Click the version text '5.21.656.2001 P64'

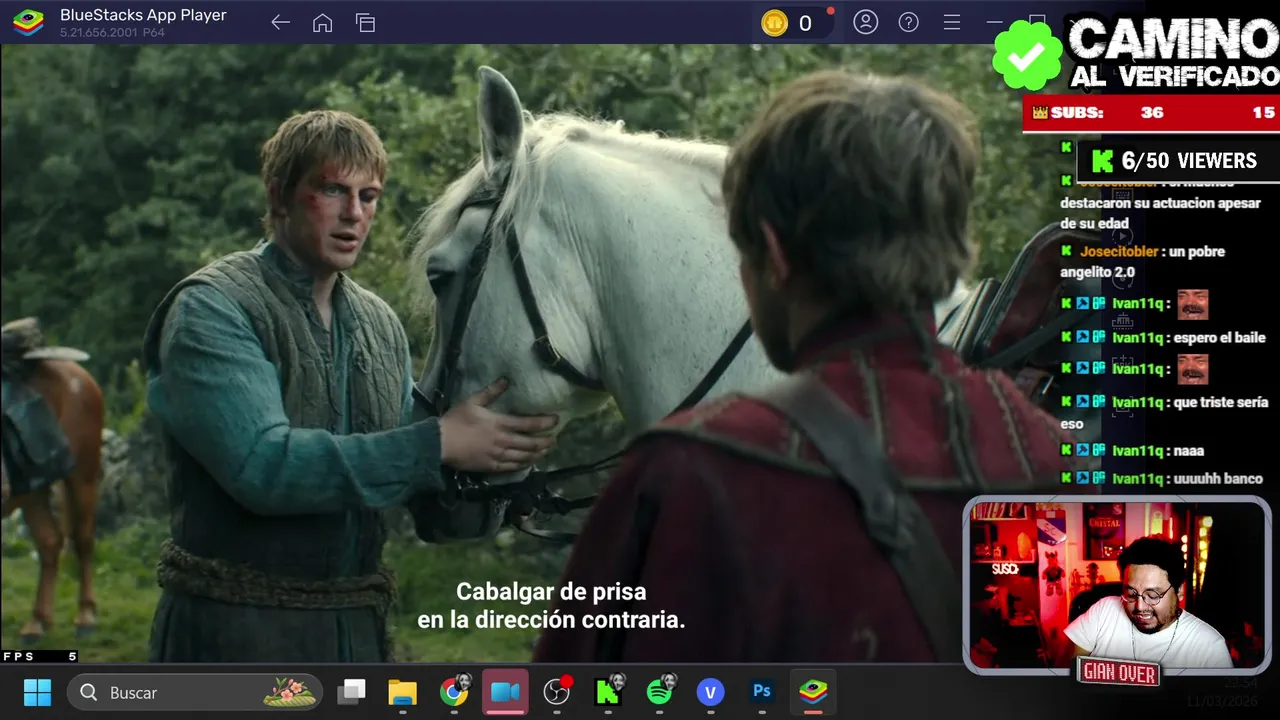click(112, 33)
